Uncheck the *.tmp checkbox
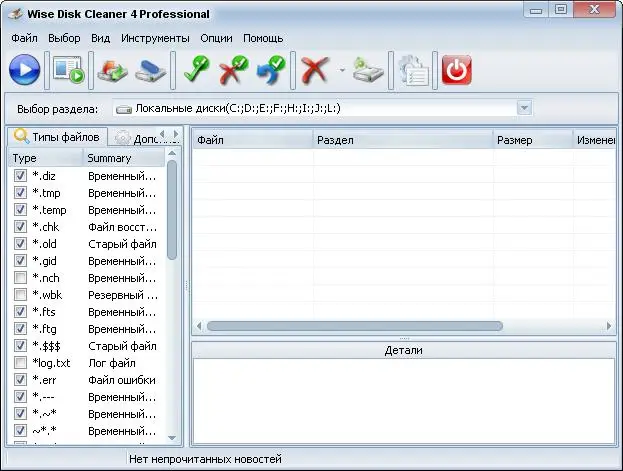Viewport: 623px width, 471px height. coord(20,192)
